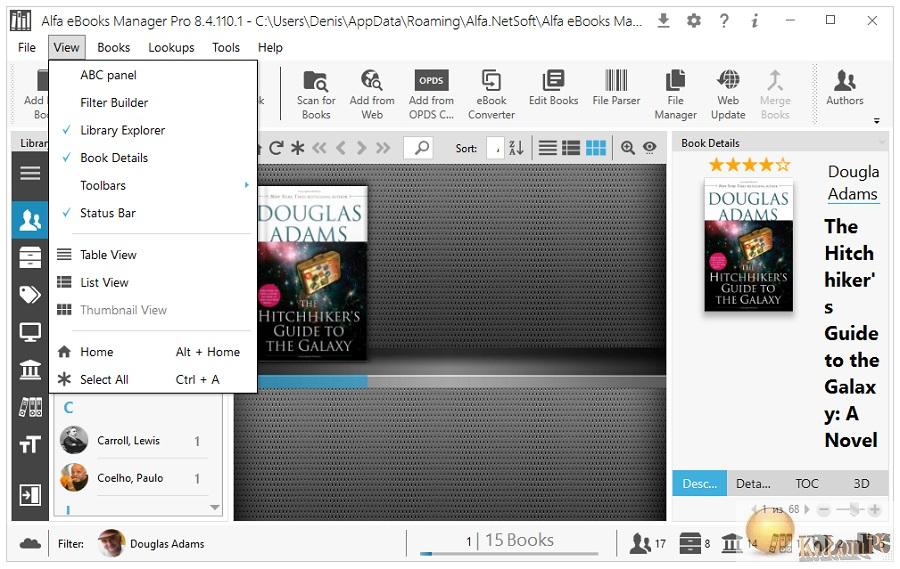Open the Books menu

click(114, 48)
